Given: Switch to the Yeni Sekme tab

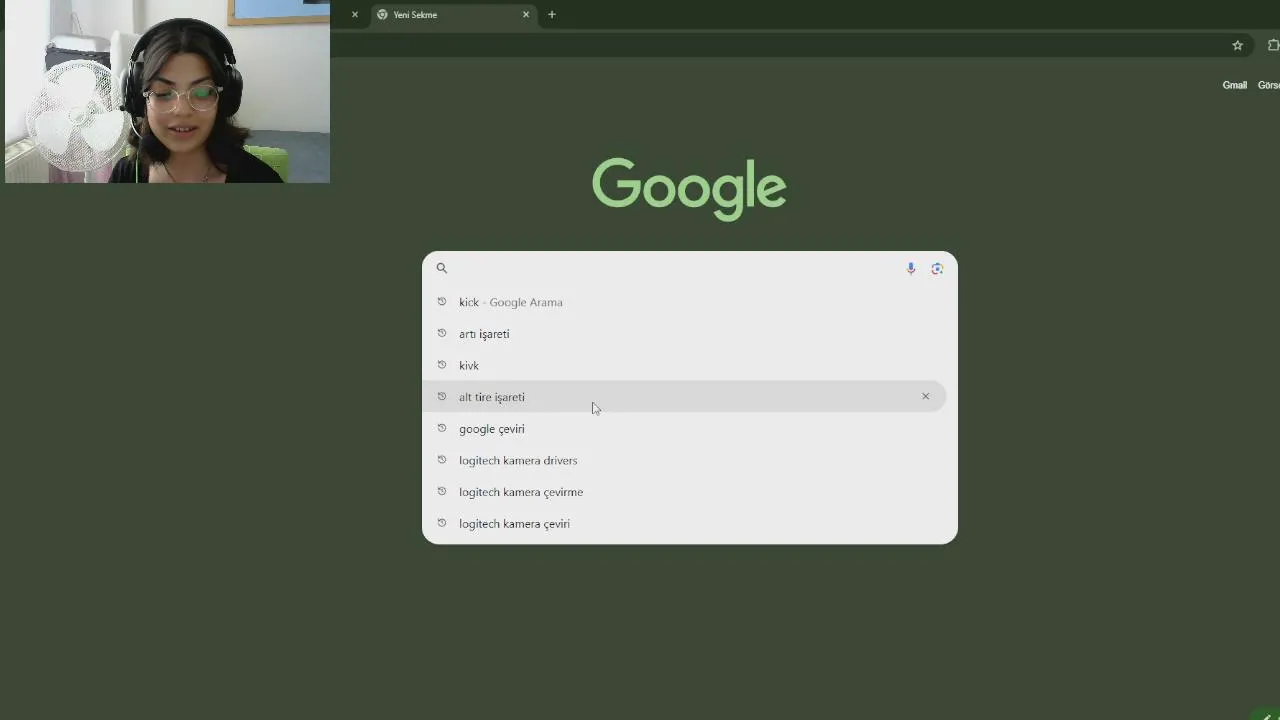Looking at the screenshot, I should [453, 15].
